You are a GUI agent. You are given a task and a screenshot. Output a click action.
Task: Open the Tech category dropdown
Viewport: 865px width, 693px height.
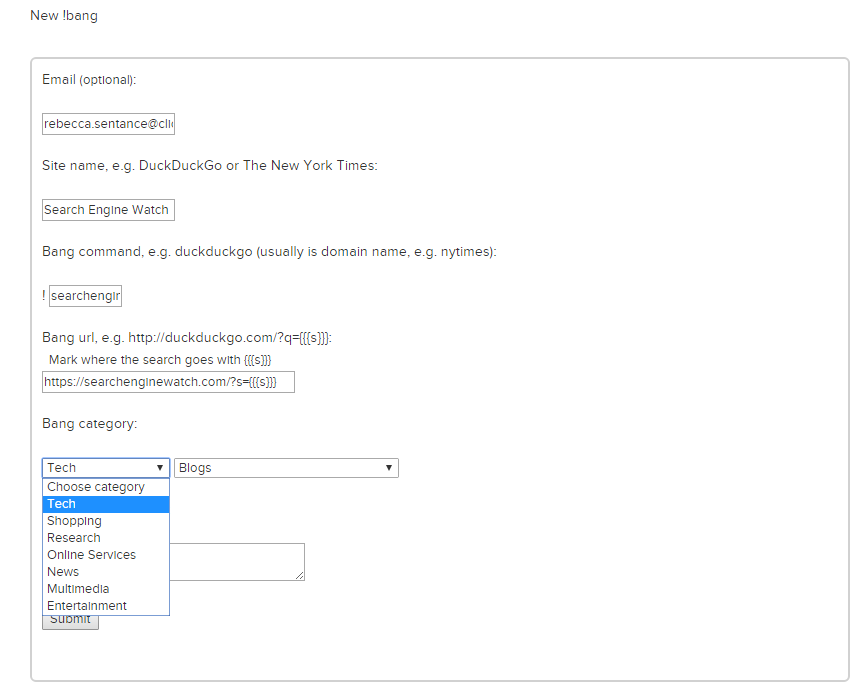(105, 468)
